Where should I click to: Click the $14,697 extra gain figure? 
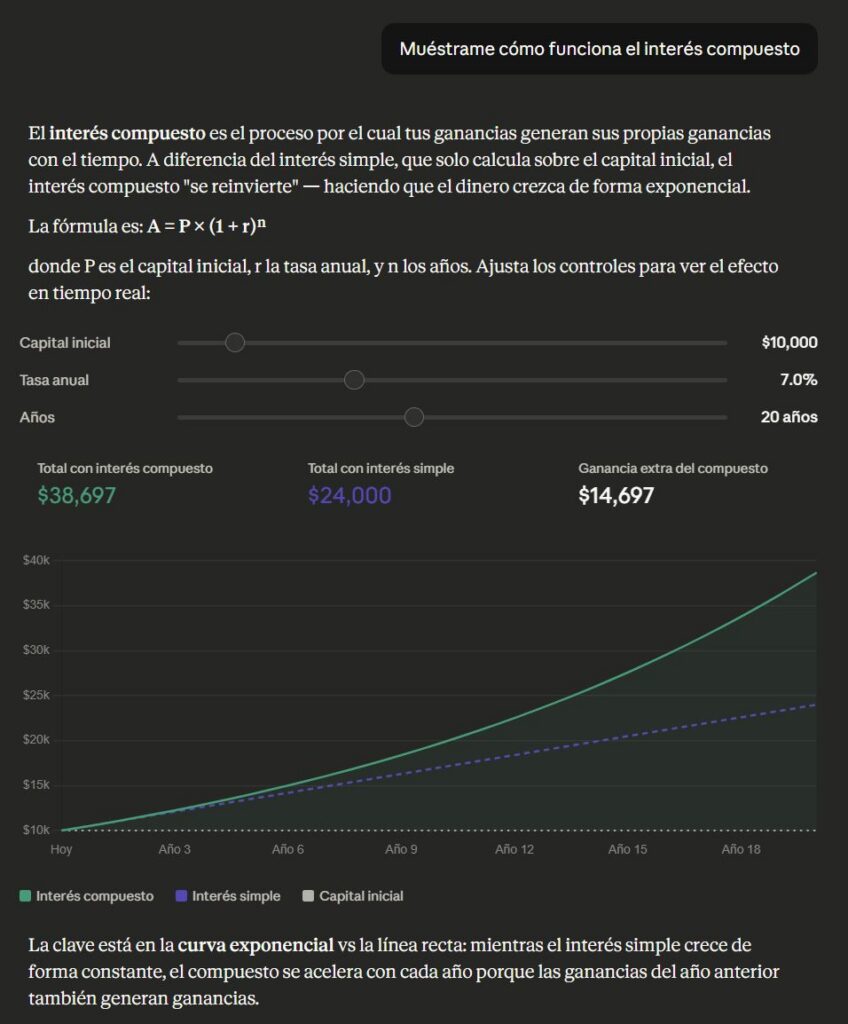click(616, 495)
